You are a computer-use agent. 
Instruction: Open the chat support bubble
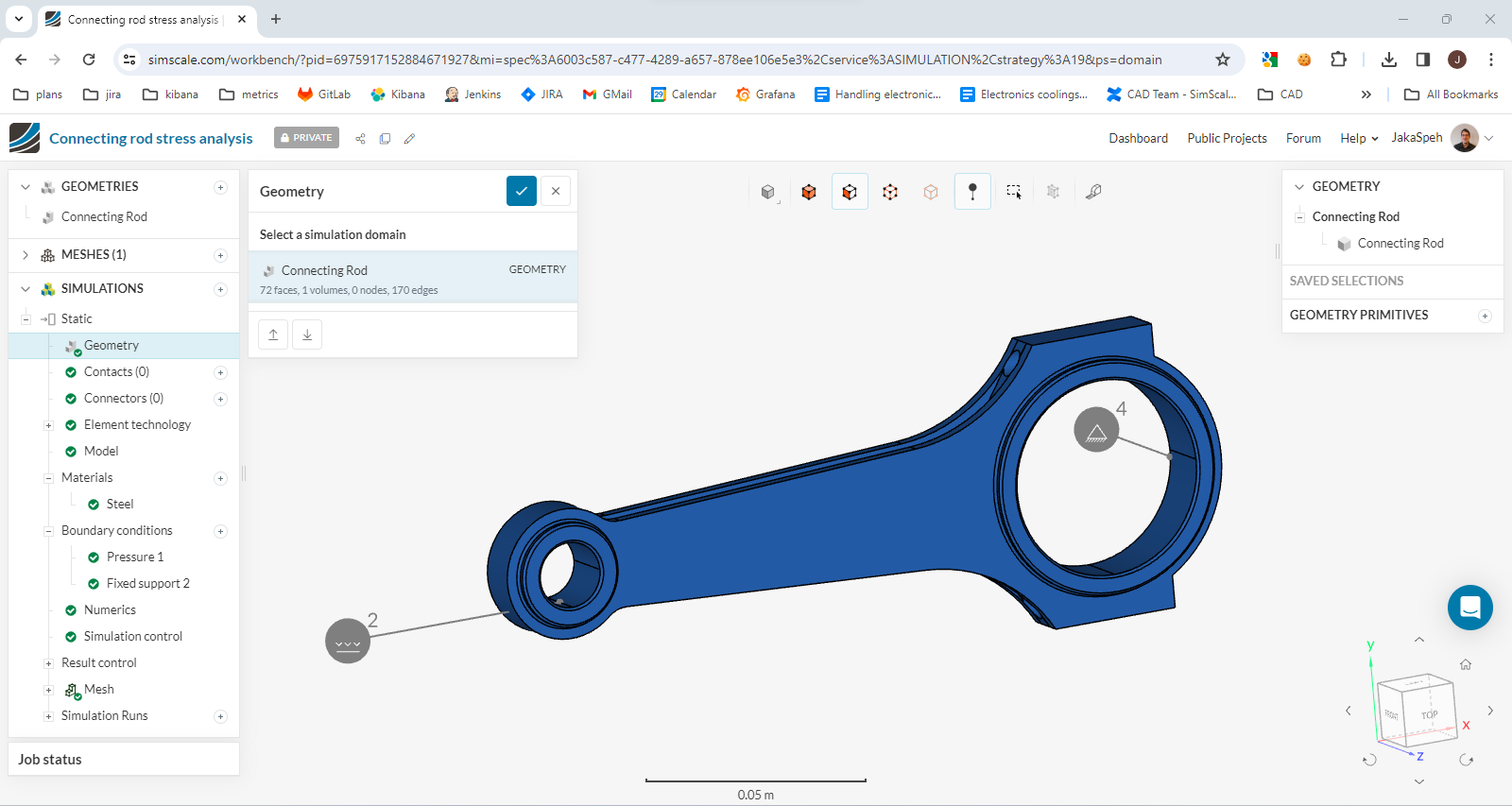(x=1469, y=608)
